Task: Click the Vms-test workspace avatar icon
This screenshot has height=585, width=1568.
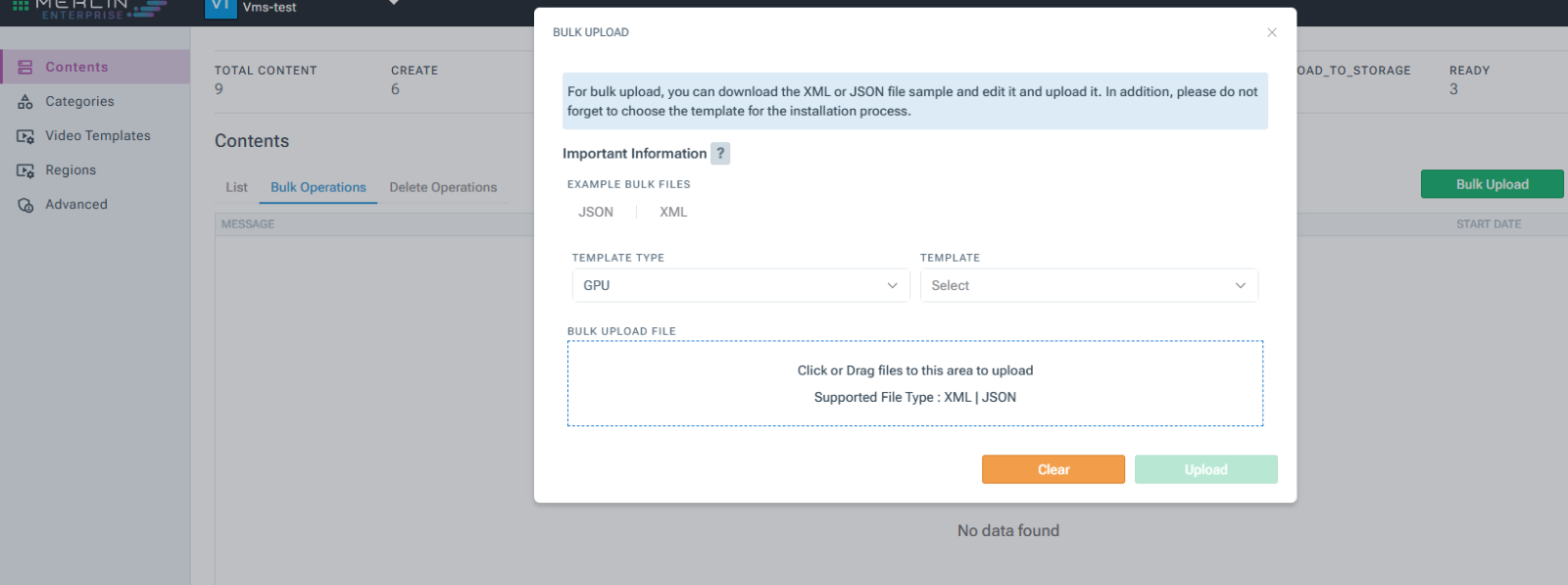Action: [220, 6]
